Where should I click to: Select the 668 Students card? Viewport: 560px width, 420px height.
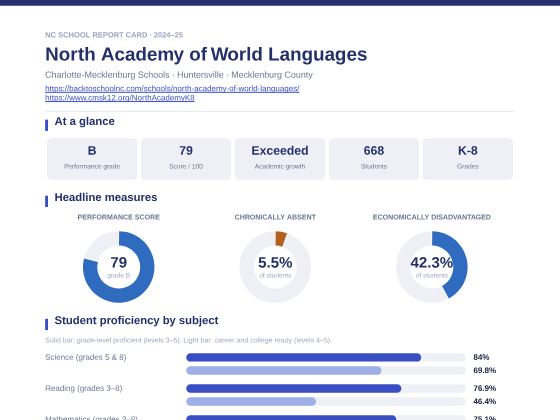(x=374, y=159)
